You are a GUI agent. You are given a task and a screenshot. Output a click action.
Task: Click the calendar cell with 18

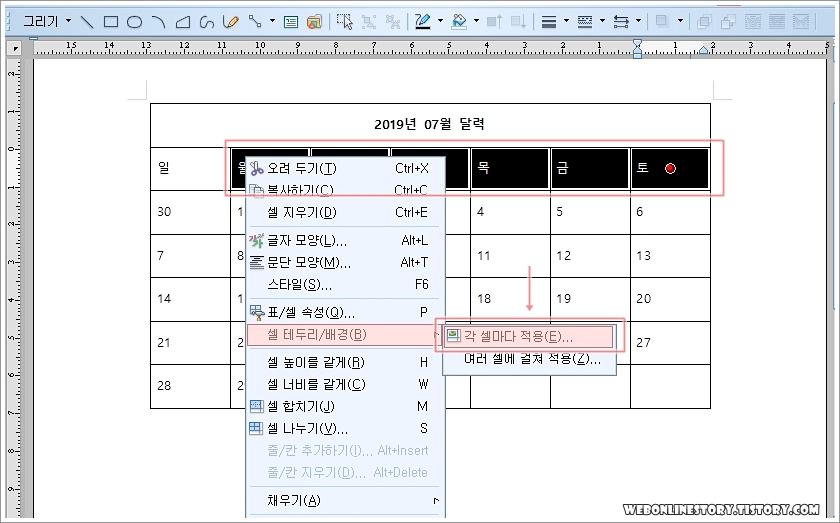click(x=510, y=299)
